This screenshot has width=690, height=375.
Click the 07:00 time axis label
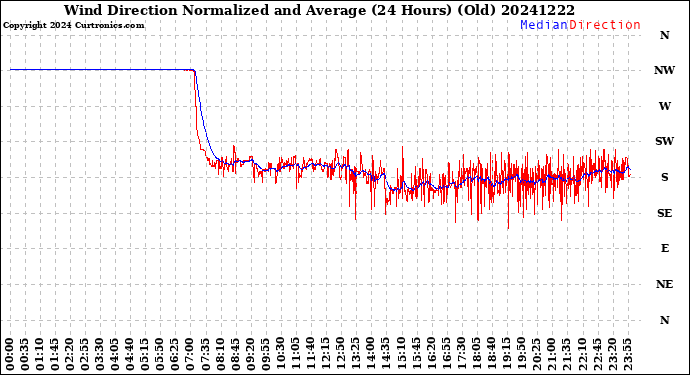point(191,354)
